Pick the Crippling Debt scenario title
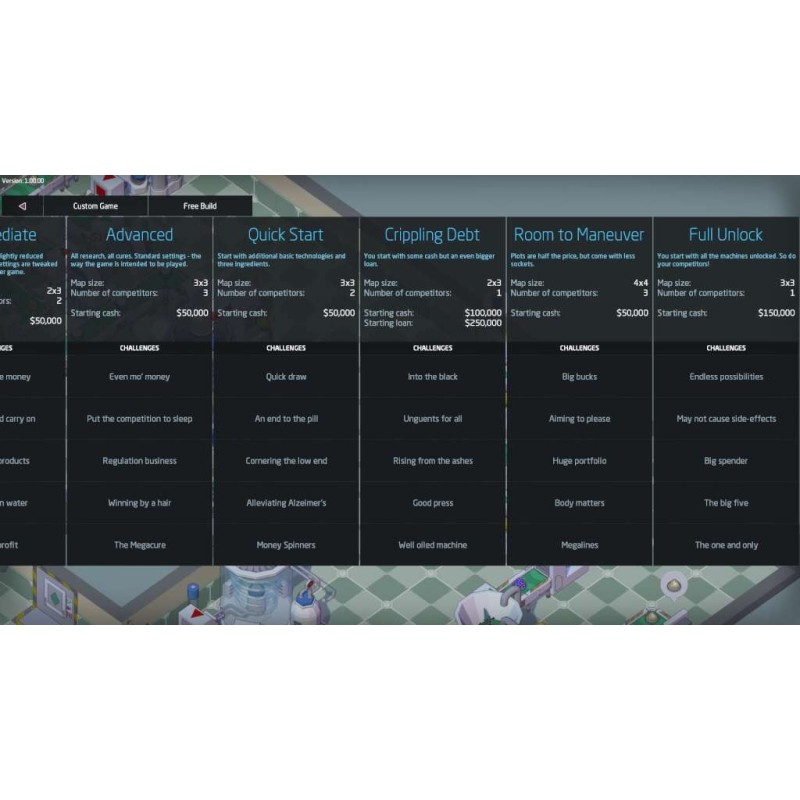800x800 pixels. 432,235
